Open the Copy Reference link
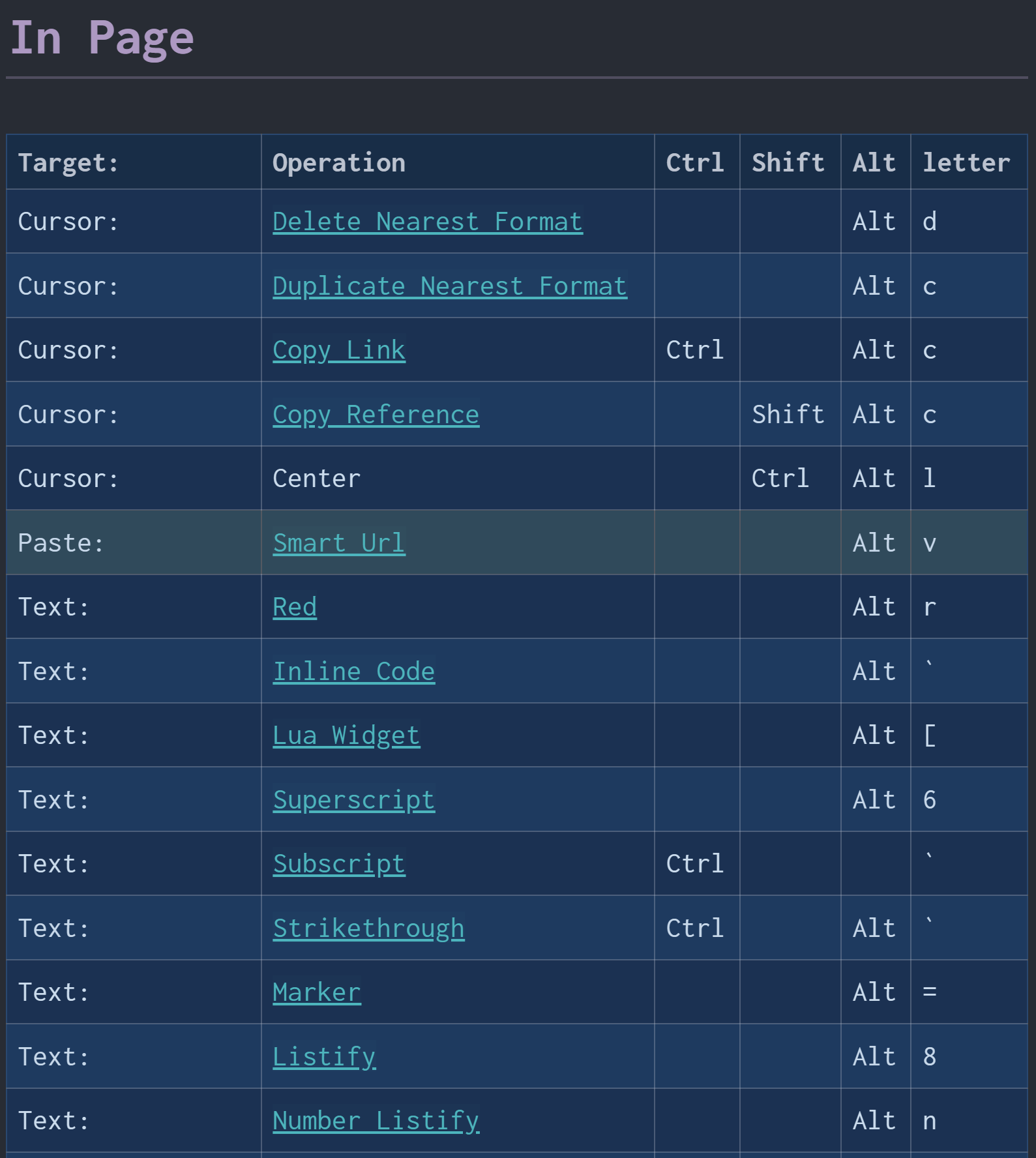This screenshot has height=1158, width=1036. pyautogui.click(x=376, y=415)
